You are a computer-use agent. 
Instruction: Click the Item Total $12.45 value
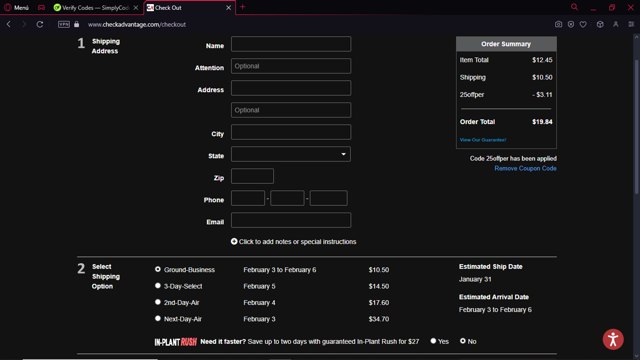click(x=542, y=60)
